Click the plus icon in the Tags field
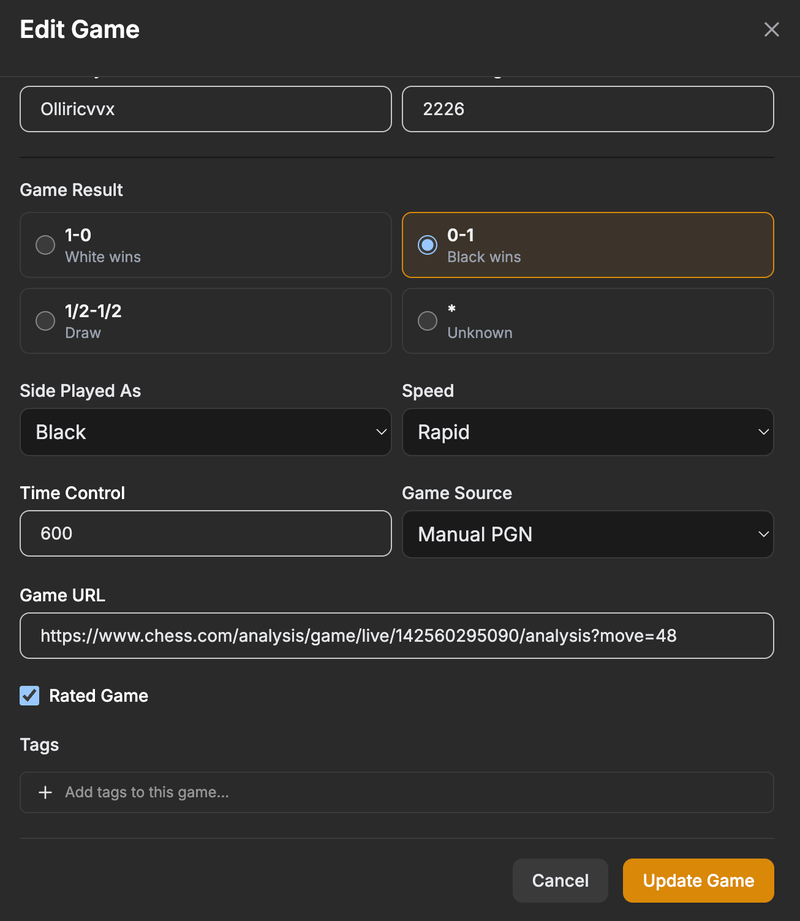This screenshot has width=800, height=921. point(45,792)
